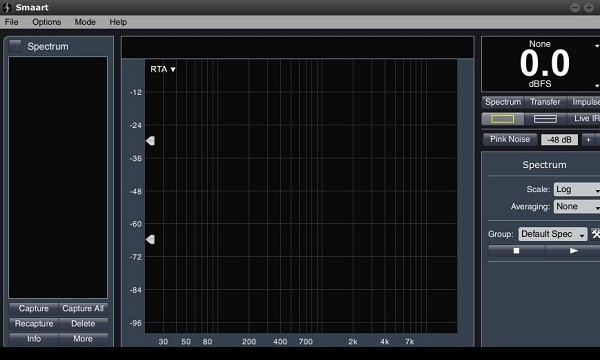Open the signal level meter source dropdown arrow
This screenshot has width=600, height=360.
(x=597, y=46)
